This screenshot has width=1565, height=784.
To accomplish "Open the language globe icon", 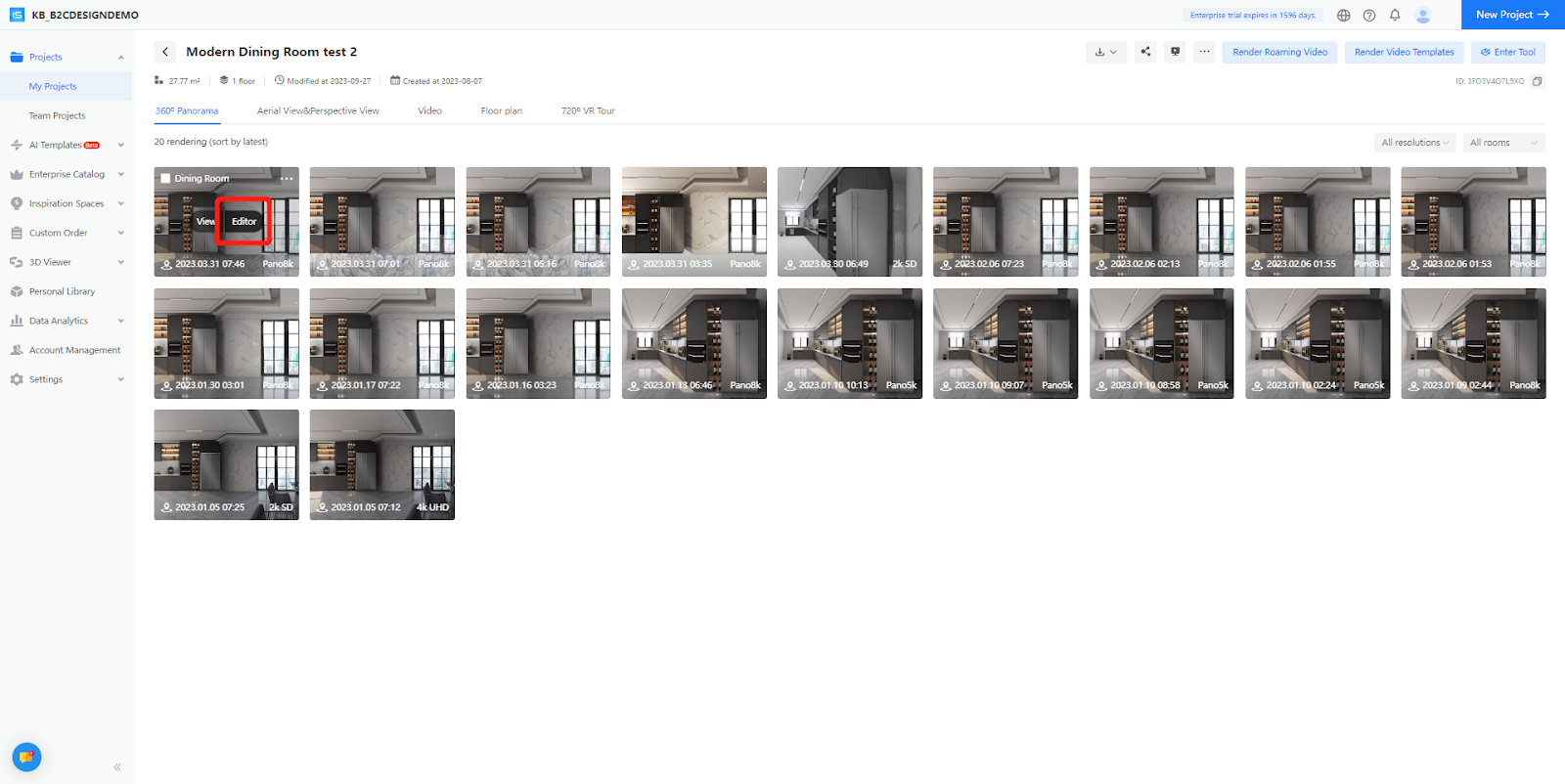I will pos(1344,15).
